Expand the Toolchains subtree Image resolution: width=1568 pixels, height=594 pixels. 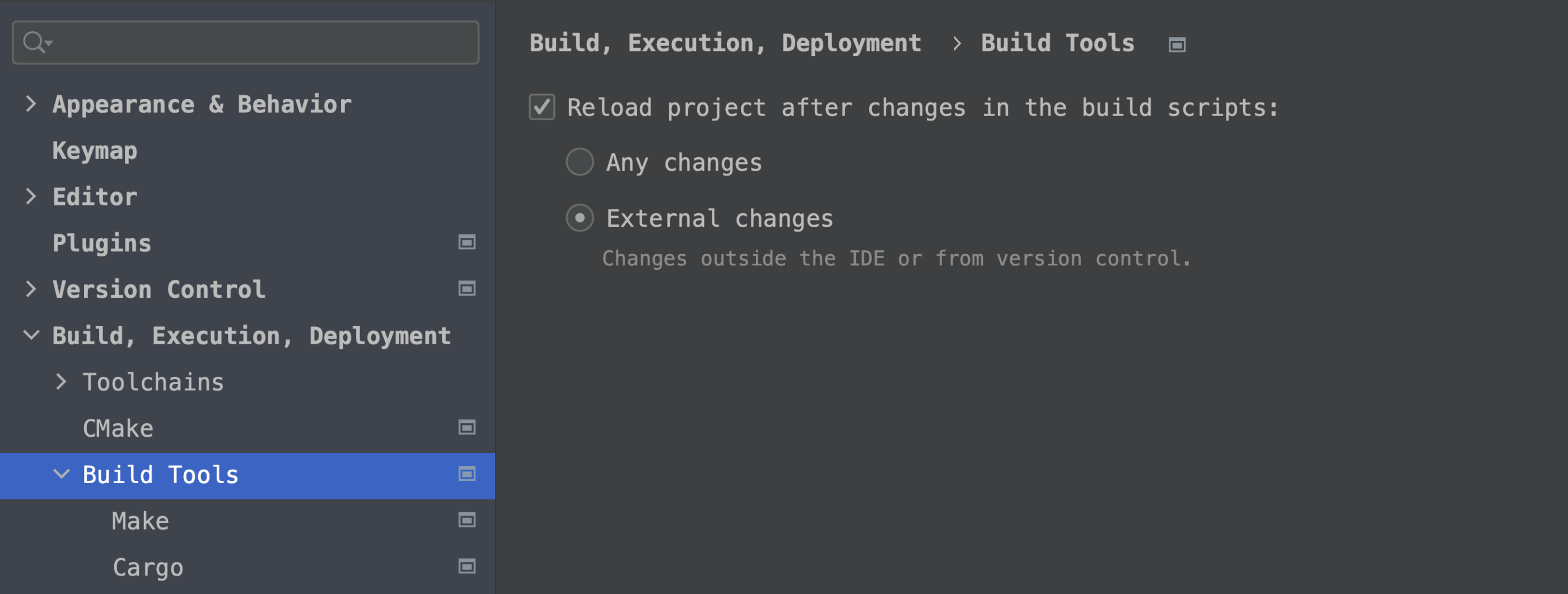click(61, 382)
